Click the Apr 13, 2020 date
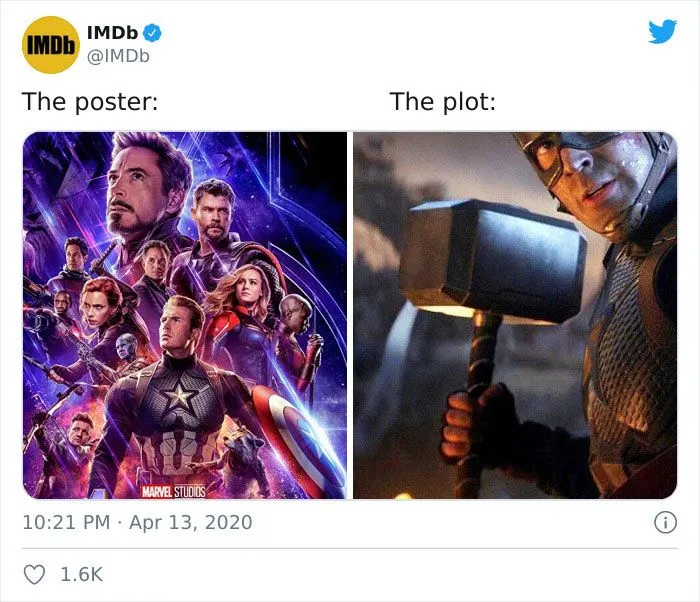The width and height of the screenshot is (700, 602). pos(191,523)
